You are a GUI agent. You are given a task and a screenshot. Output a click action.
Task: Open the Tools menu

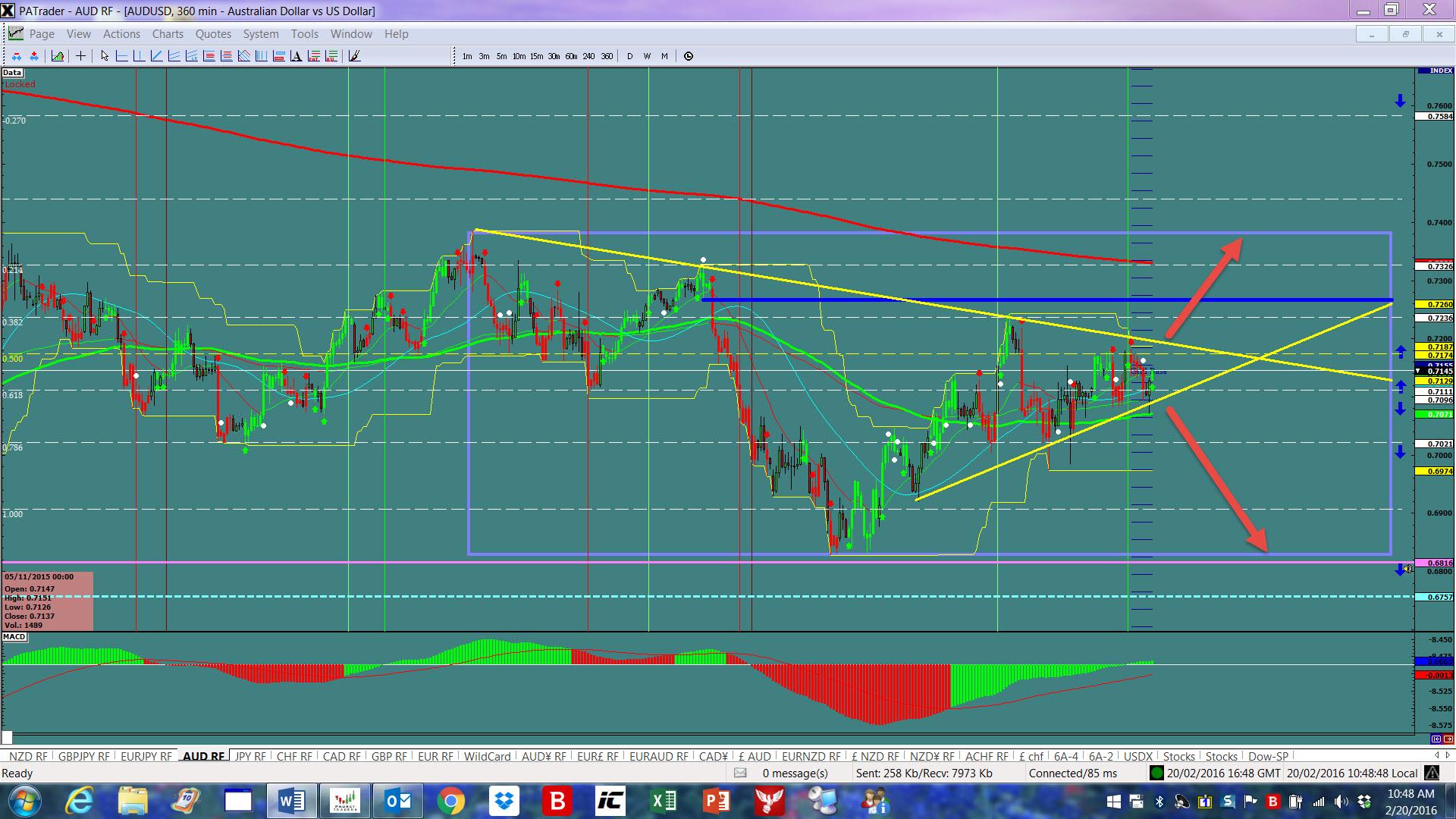304,34
